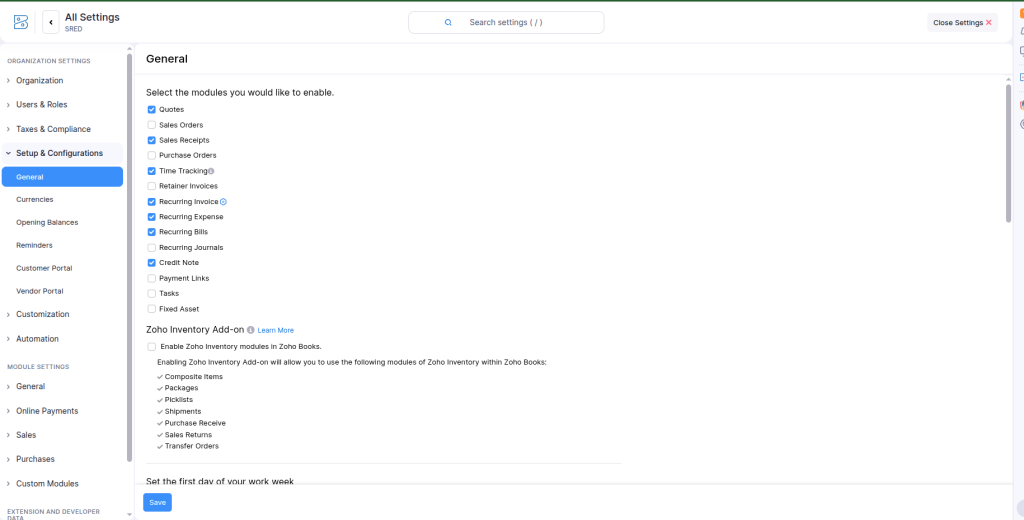1024x520 pixels.
Task: Open the info icon next to Time Tracking
Action: (x=211, y=171)
